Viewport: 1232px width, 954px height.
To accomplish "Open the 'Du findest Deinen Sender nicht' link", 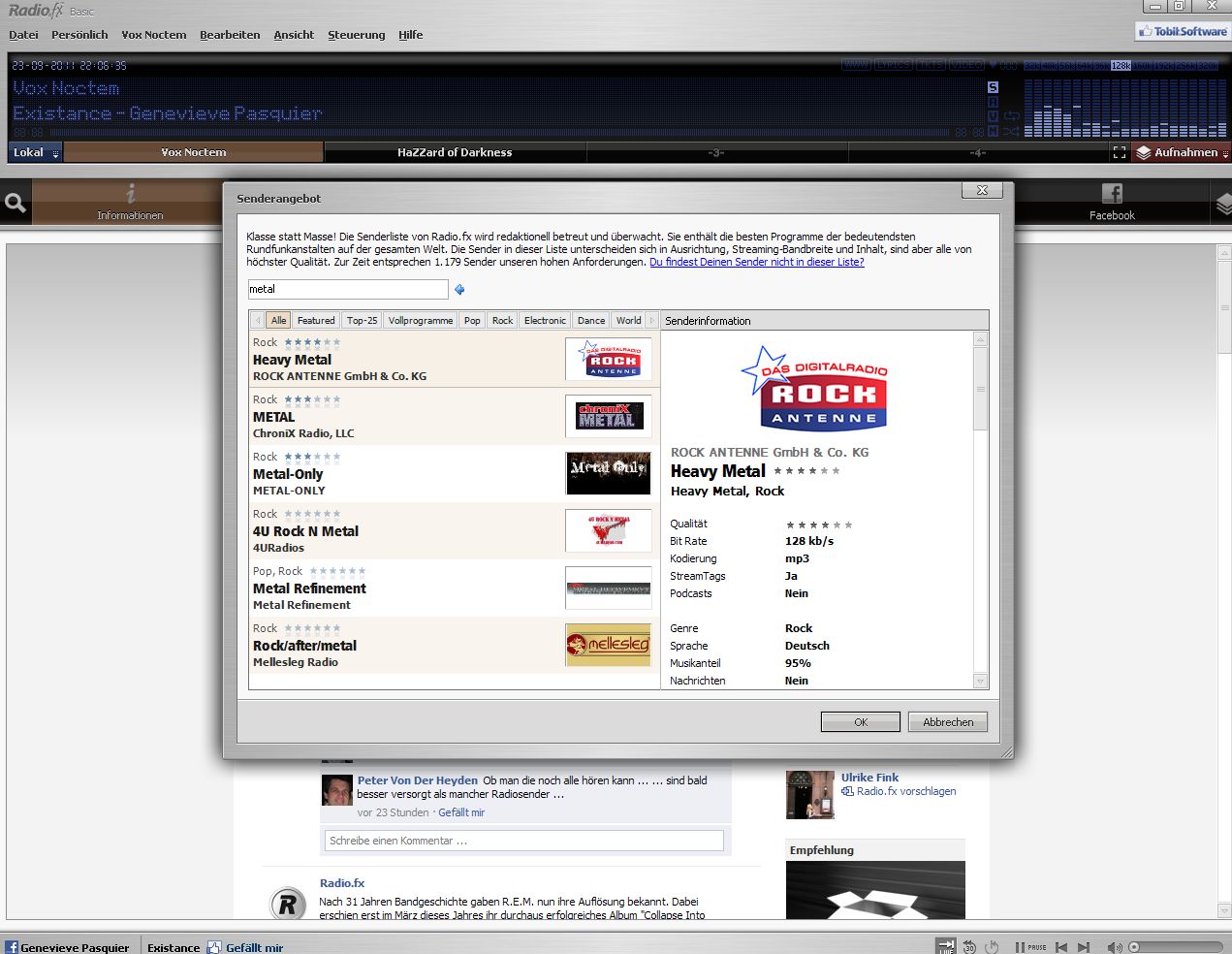I will [757, 262].
